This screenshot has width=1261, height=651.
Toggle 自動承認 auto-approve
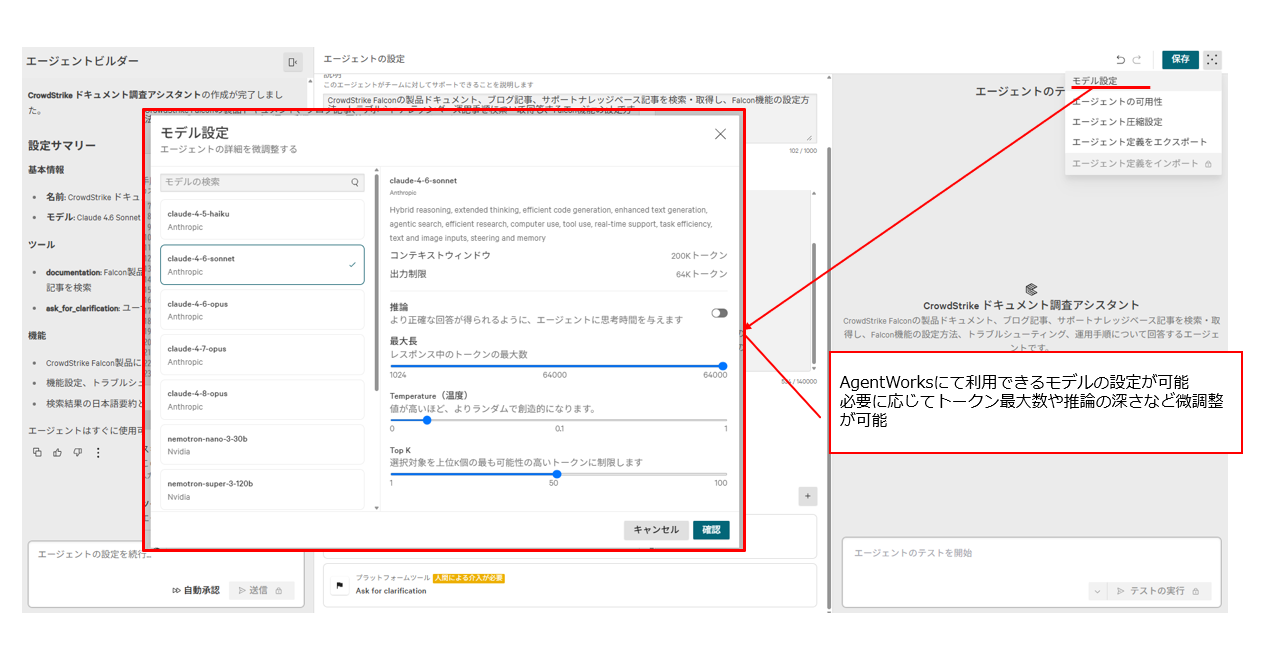(195, 591)
